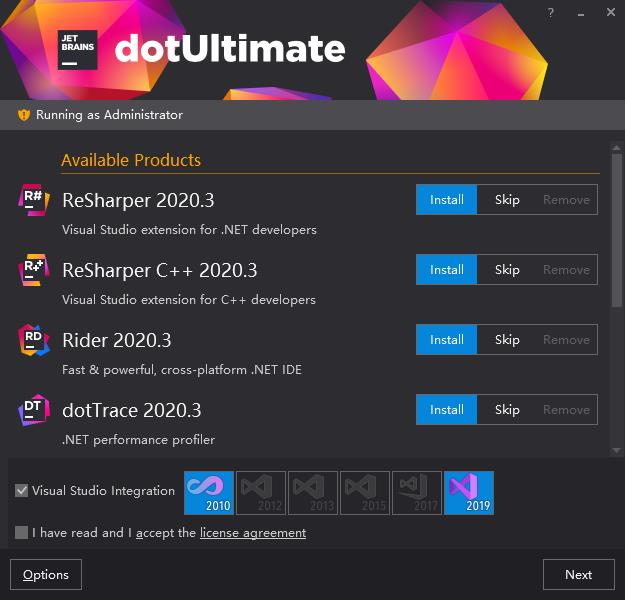625x600 pixels.
Task: Toggle Visual Studio 2013 integration
Action: click(313, 493)
